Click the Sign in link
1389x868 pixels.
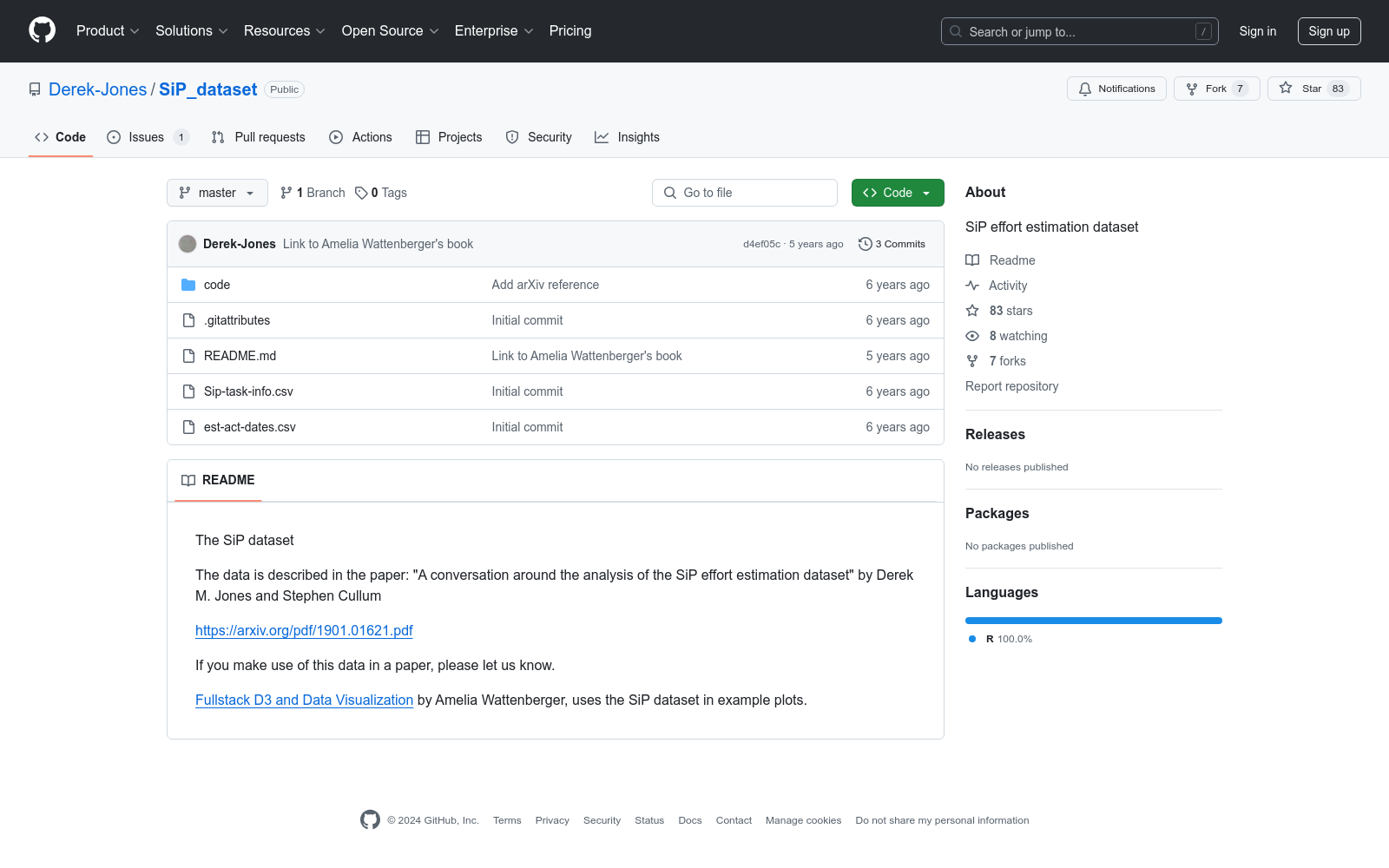(x=1258, y=31)
